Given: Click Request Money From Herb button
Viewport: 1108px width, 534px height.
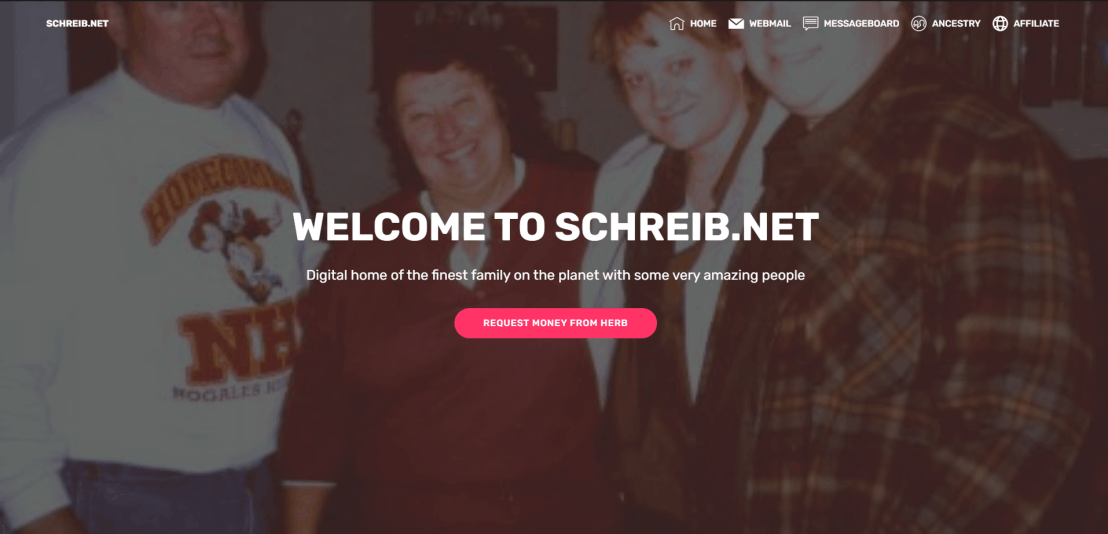Looking at the screenshot, I should (x=555, y=323).
